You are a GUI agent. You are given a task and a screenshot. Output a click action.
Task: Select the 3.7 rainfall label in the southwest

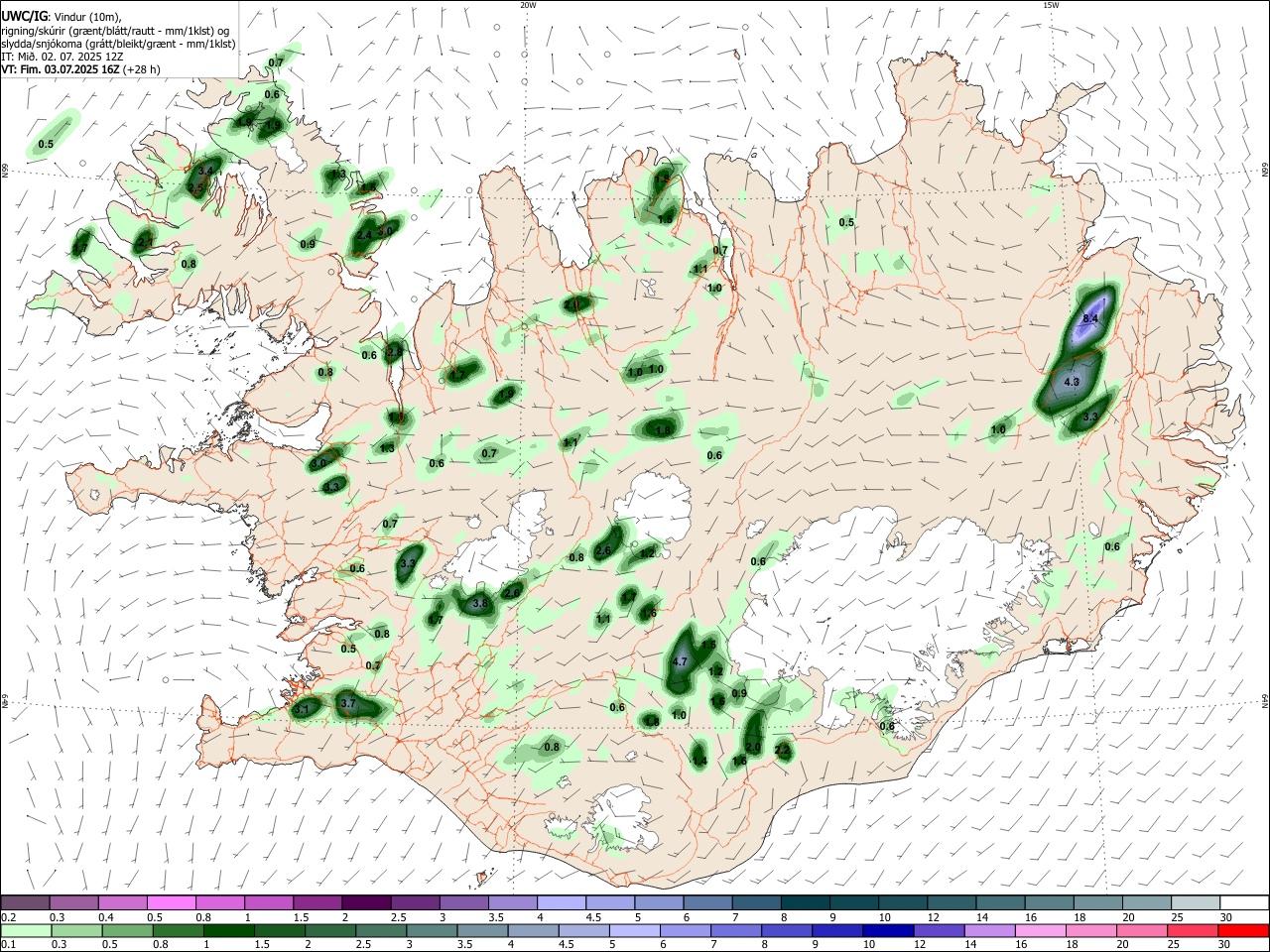(x=348, y=703)
